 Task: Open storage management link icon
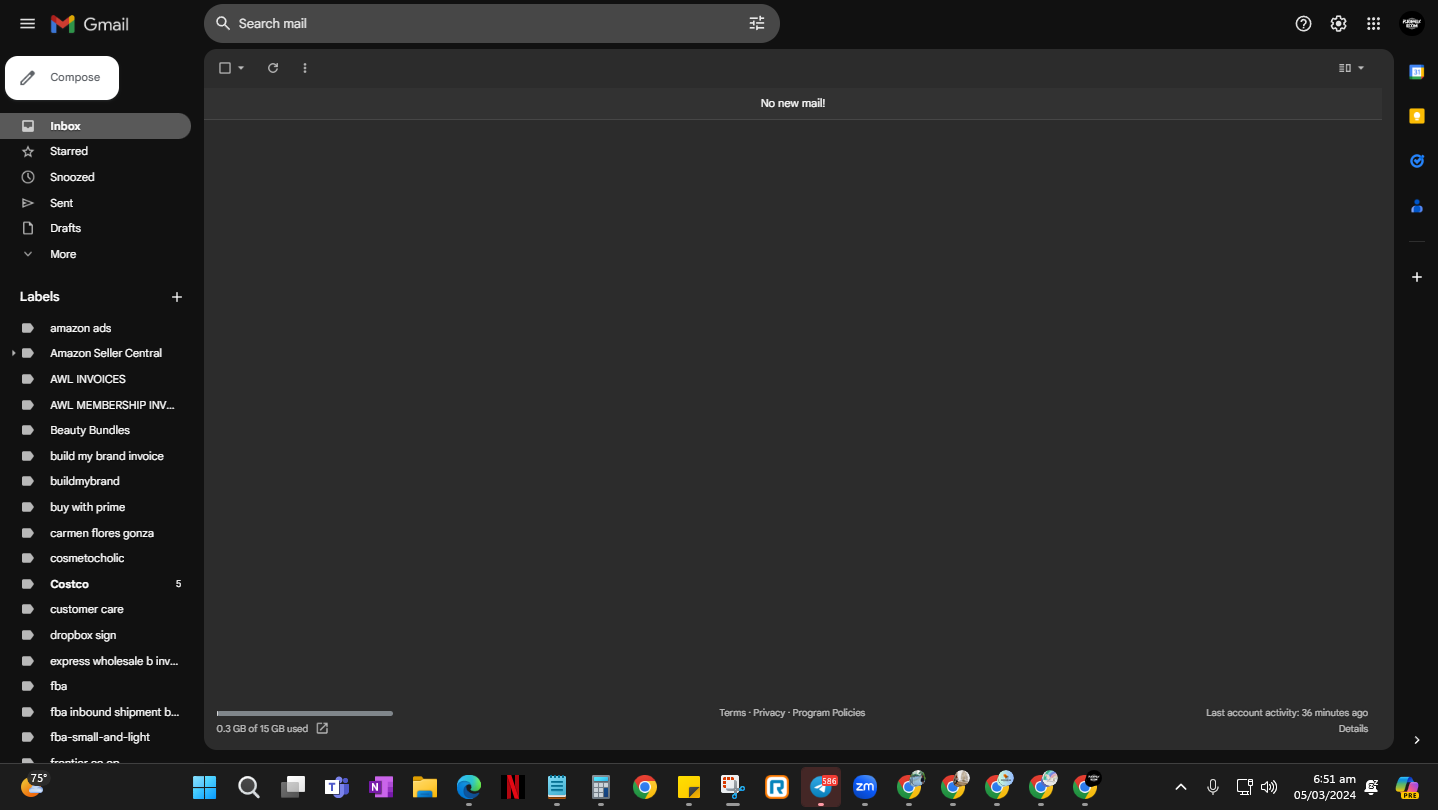pyautogui.click(x=322, y=729)
